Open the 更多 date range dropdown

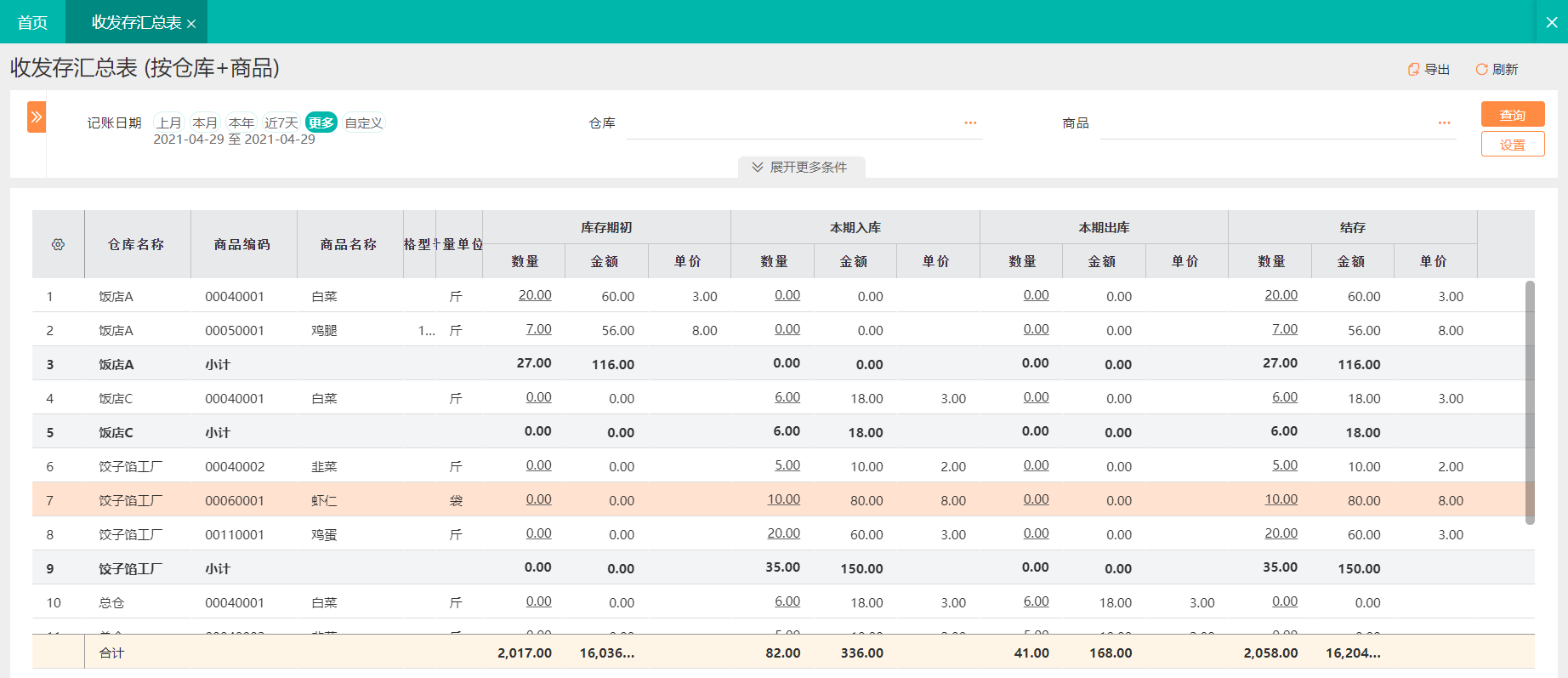click(x=321, y=122)
